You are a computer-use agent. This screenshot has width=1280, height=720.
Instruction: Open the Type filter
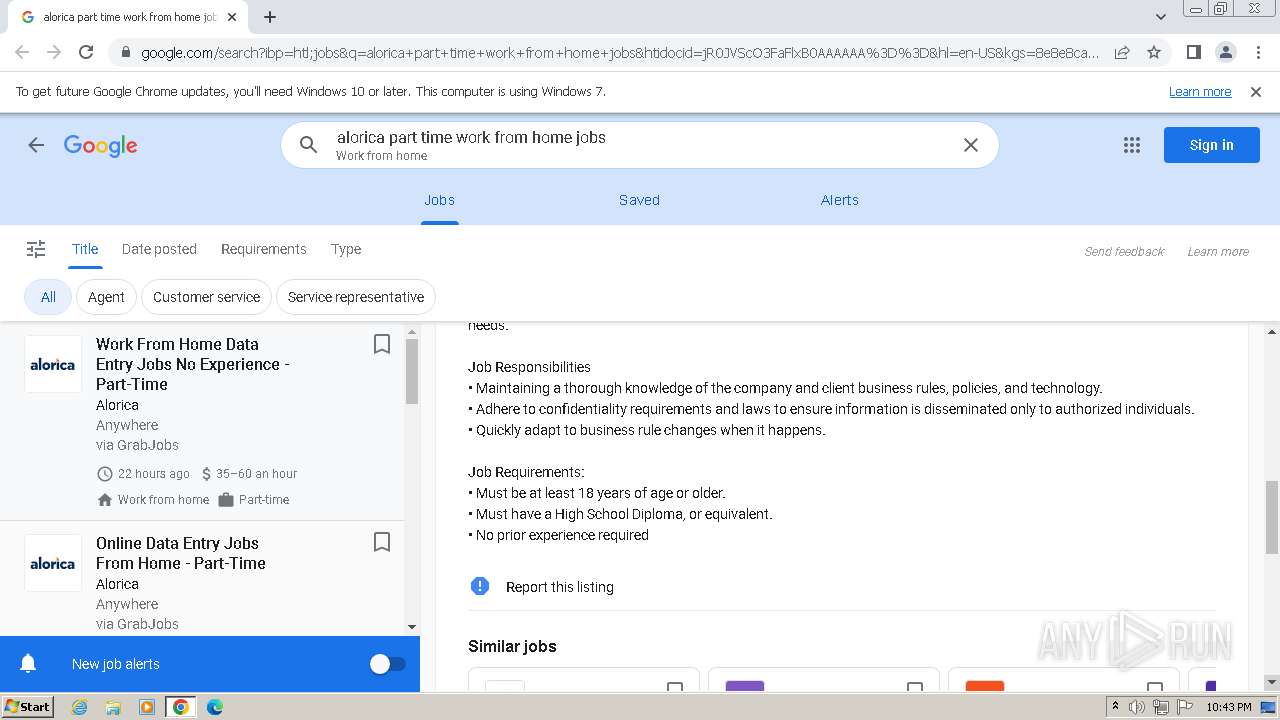coord(346,249)
